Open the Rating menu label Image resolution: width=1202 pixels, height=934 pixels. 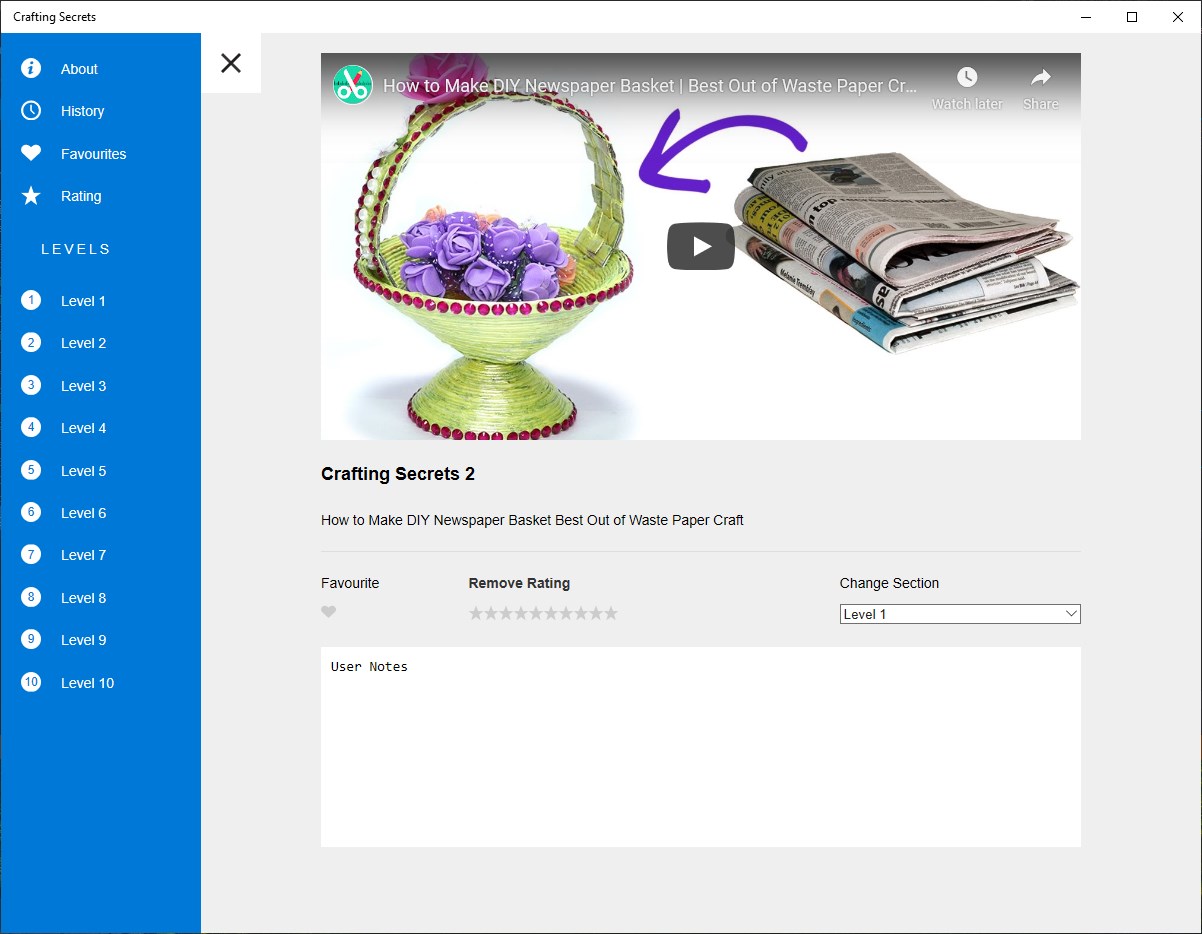pos(81,196)
